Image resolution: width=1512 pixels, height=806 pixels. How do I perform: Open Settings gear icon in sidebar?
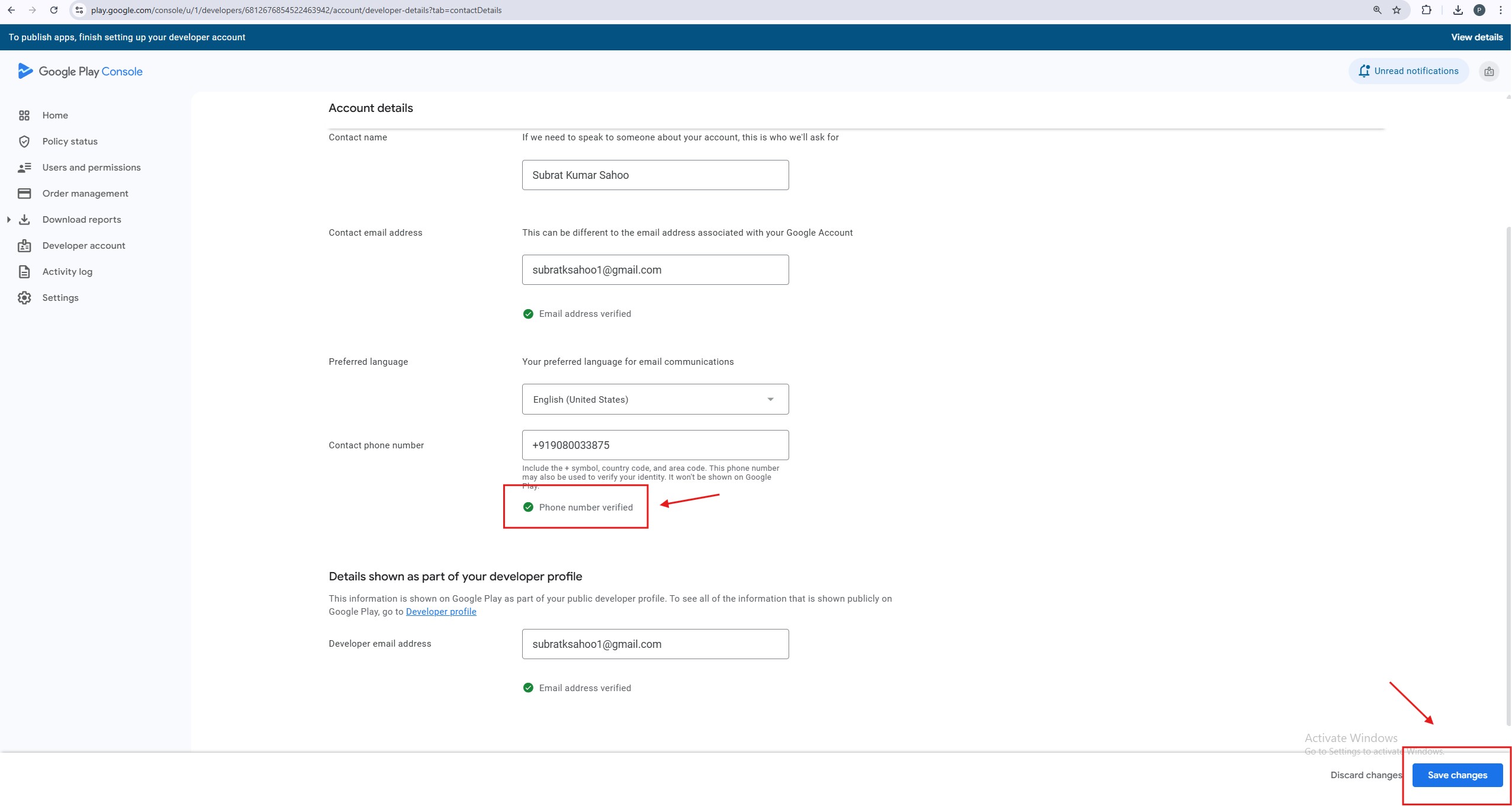coord(24,298)
